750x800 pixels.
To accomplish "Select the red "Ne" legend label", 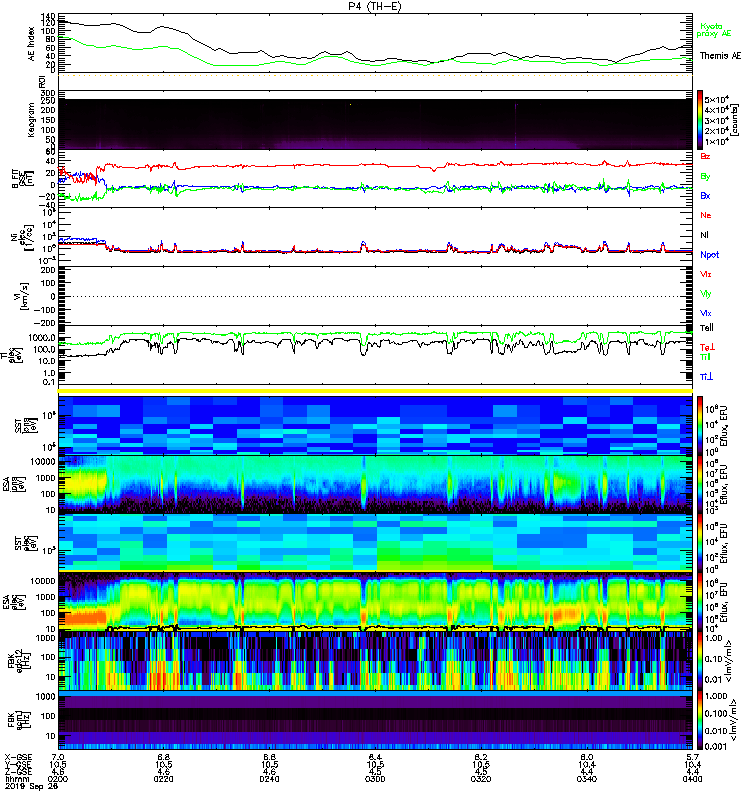I will pyautogui.click(x=706, y=215).
